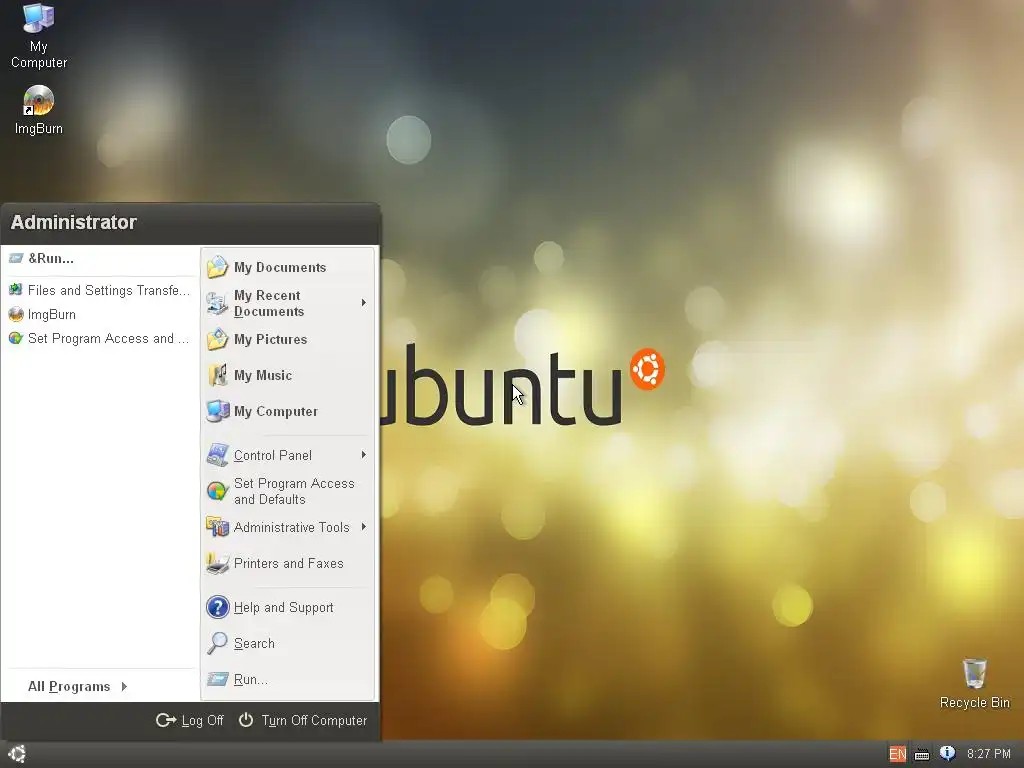This screenshot has height=768, width=1024.
Task: Click the blue information tray icon
Action: pos(947,754)
